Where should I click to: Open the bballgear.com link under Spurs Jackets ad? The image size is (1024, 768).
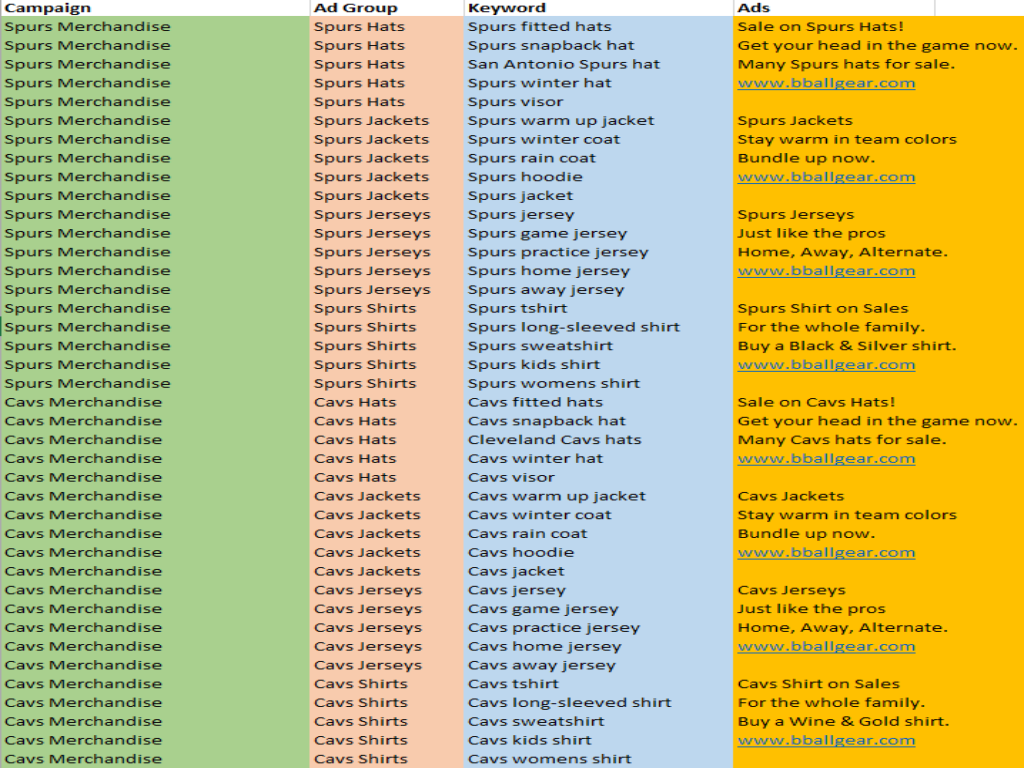pos(826,177)
